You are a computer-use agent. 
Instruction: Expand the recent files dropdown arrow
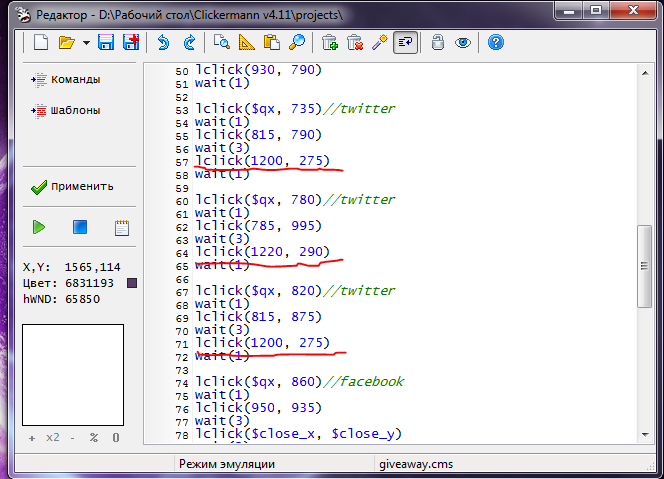86,43
